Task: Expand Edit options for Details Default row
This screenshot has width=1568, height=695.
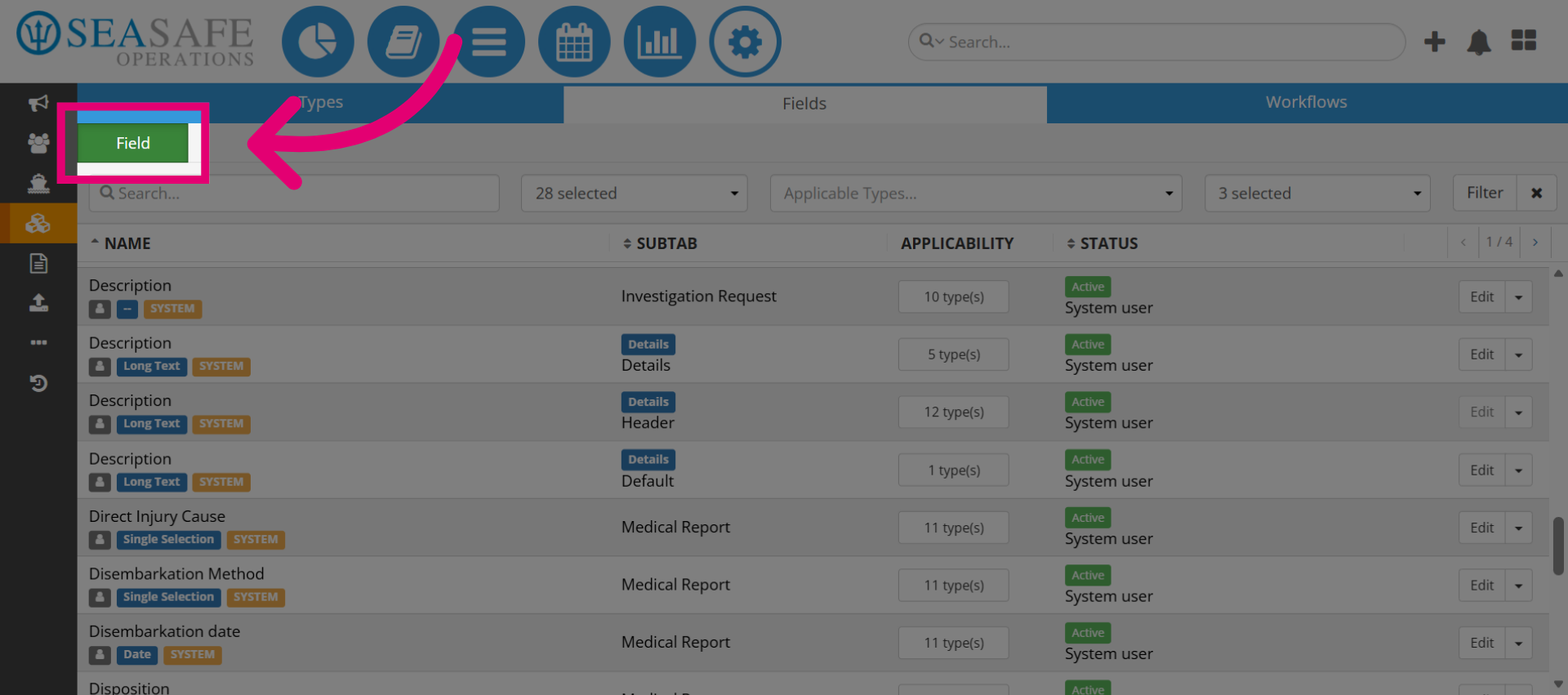Action: click(x=1519, y=470)
